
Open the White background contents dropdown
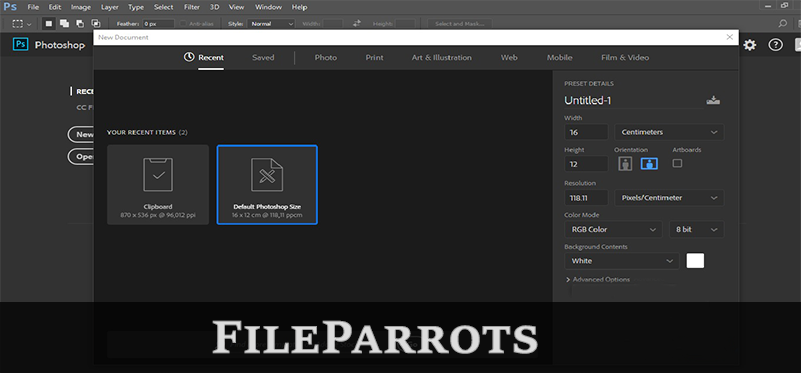[622, 261]
